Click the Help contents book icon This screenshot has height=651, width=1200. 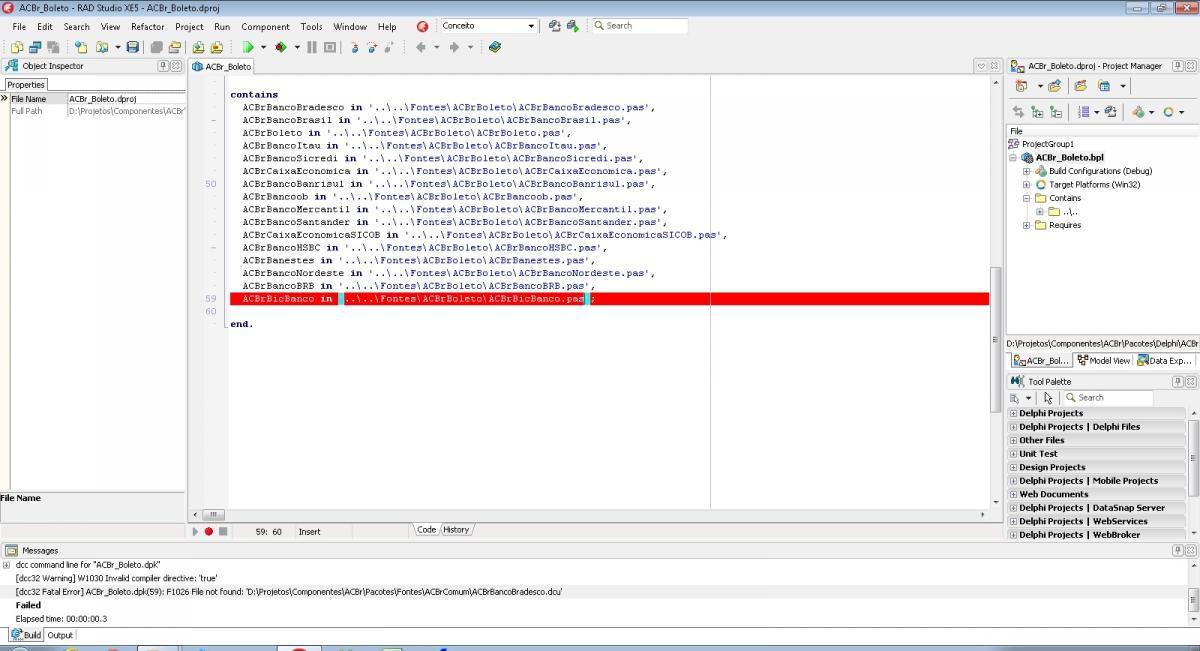494,46
